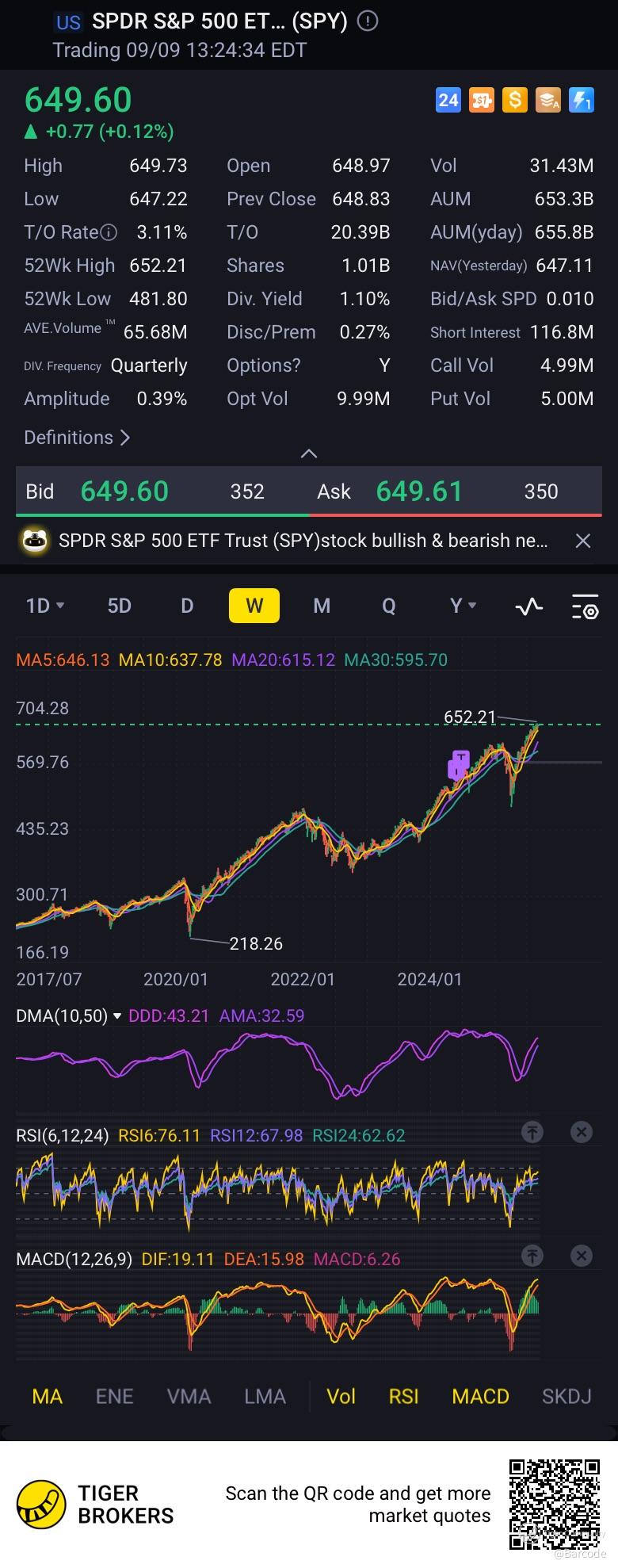Tap the DIV. Frequency Quarterly value
Image resolution: width=618 pixels, height=1568 pixels.
(x=149, y=365)
